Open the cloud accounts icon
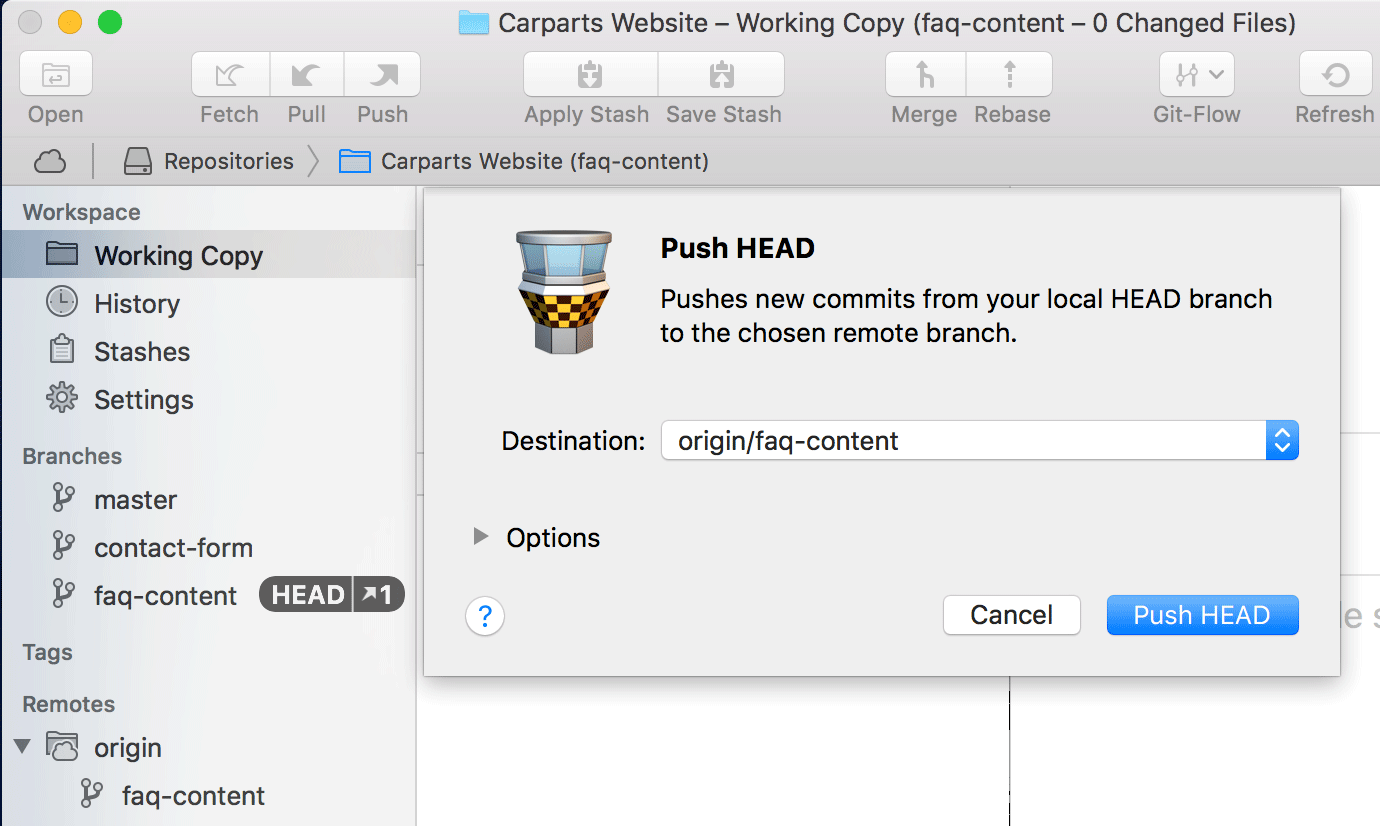The height and width of the screenshot is (826, 1380). coord(50,161)
